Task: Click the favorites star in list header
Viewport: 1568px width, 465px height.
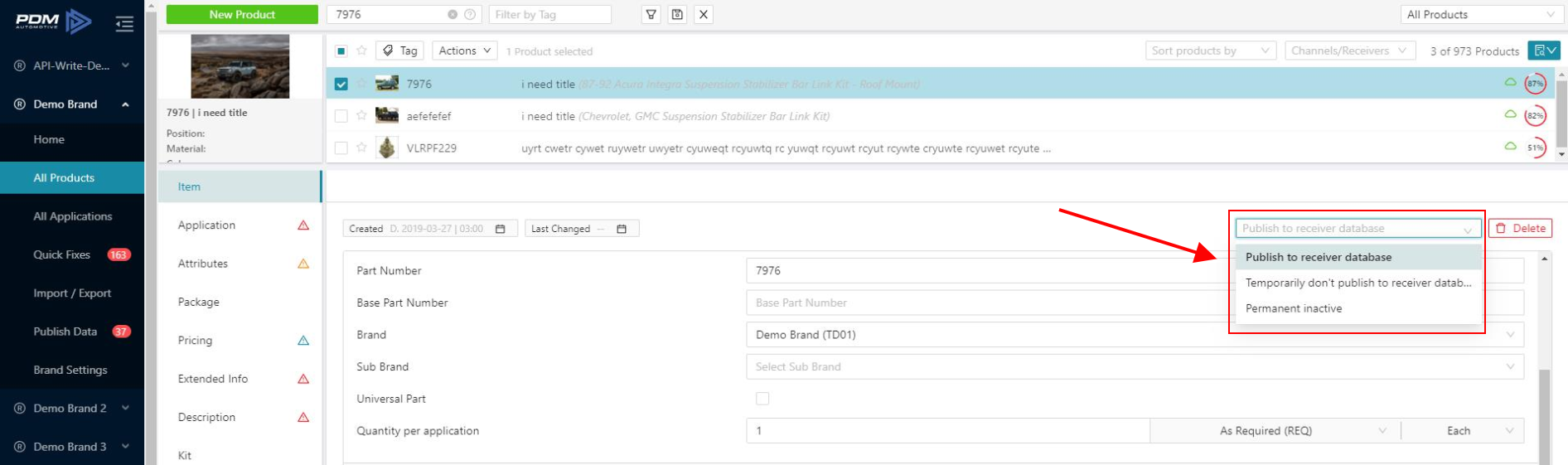Action: point(361,51)
